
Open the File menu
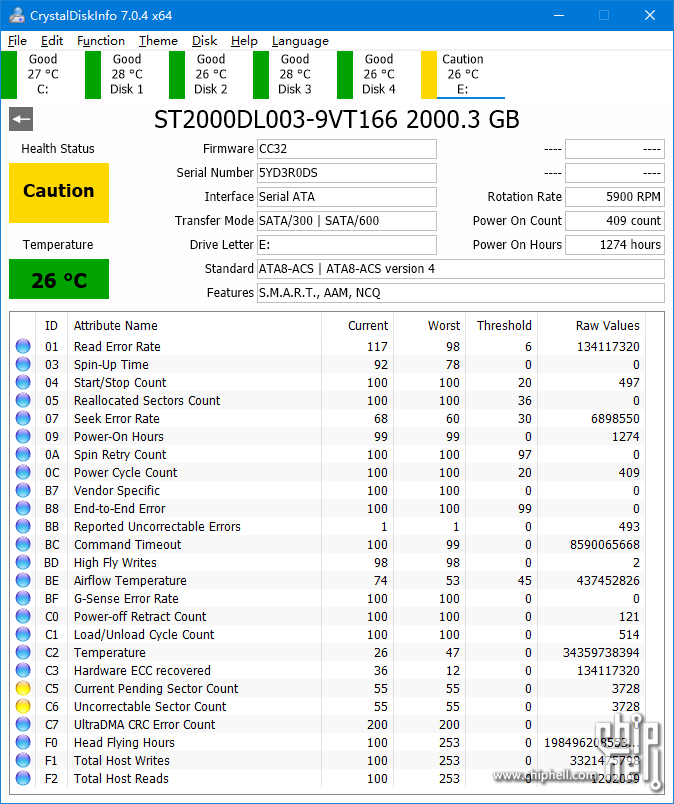point(17,41)
